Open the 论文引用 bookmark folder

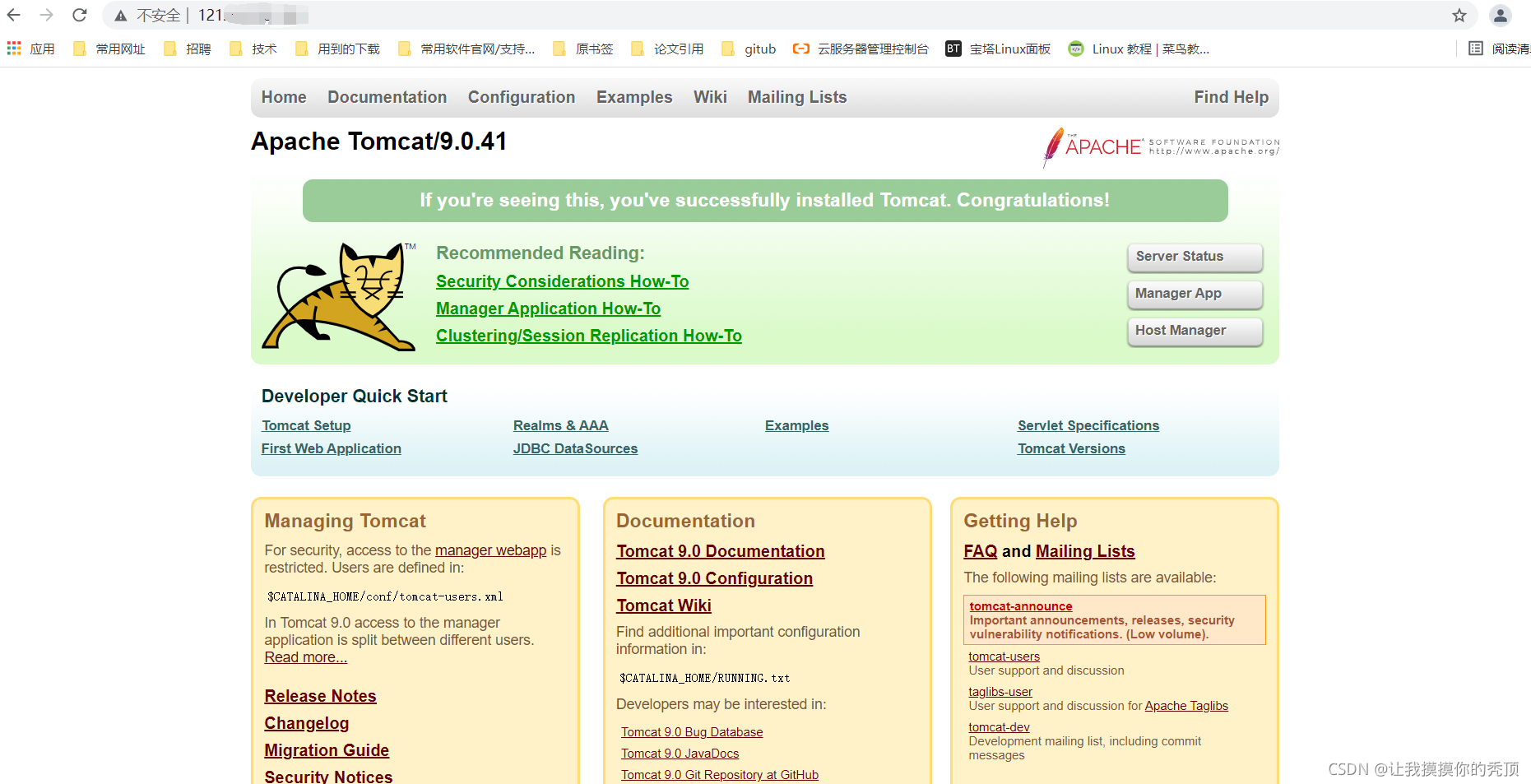pos(667,49)
